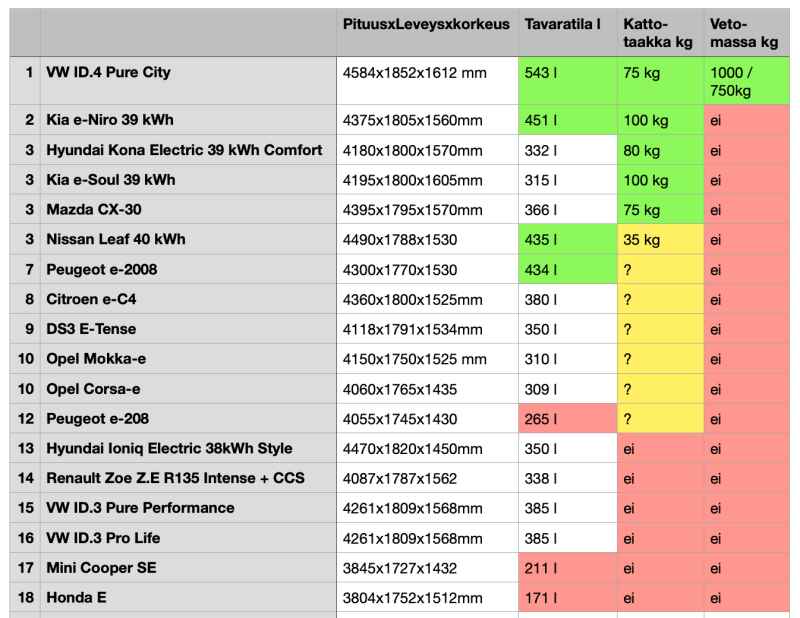The height and width of the screenshot is (618, 800).
Task: Click the 451 l cargo cell
Action: [x=567, y=120]
